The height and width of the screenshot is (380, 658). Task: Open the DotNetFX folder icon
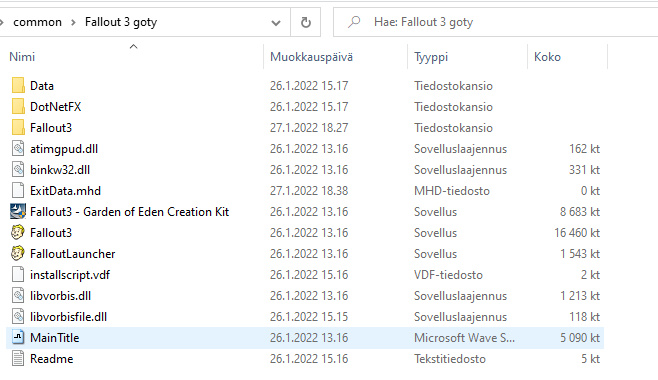(18, 107)
